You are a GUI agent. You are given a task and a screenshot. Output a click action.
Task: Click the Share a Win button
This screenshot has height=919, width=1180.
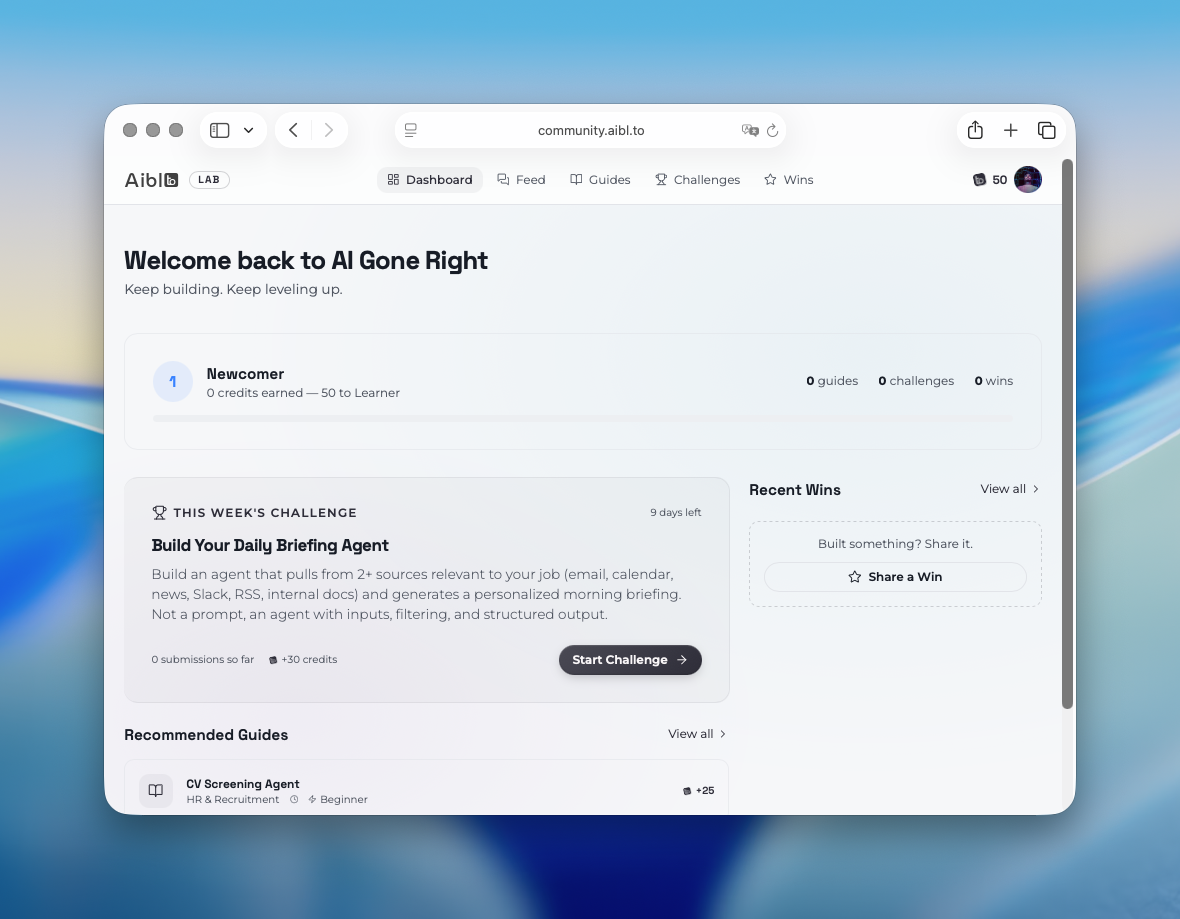click(895, 577)
